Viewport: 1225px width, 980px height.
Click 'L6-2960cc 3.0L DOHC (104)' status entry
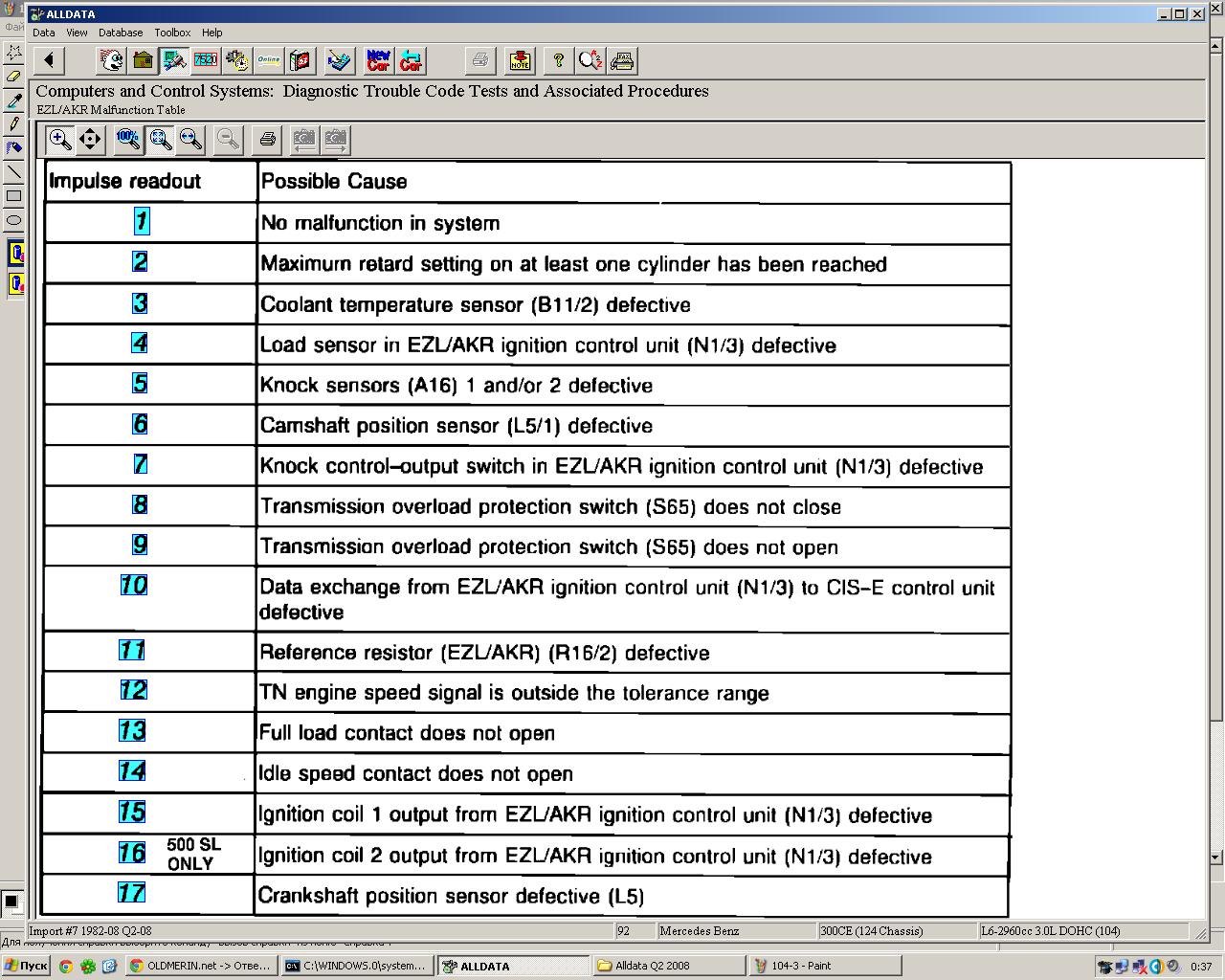(x=1051, y=930)
